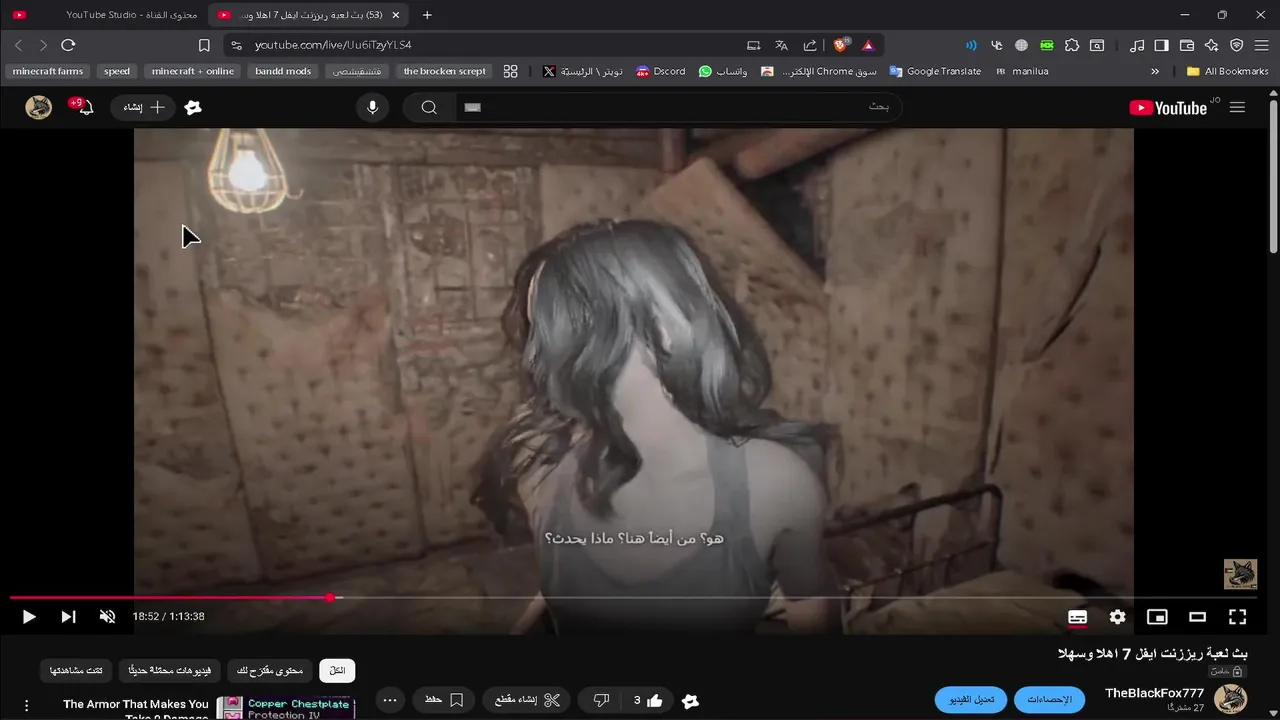Open the Gemini sparkle icon beside Create
The width and height of the screenshot is (1280, 720).
(x=193, y=107)
